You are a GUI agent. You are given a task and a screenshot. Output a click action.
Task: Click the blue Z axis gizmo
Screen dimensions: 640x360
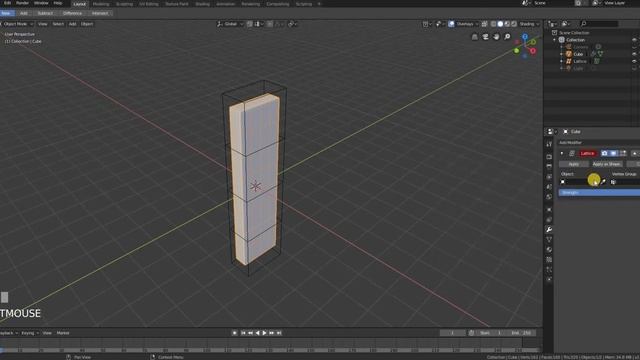[525, 37]
